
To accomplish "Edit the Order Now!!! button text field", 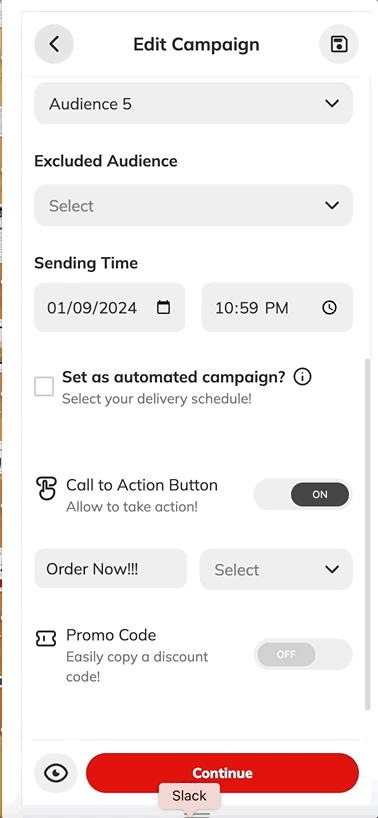I will pos(111,568).
